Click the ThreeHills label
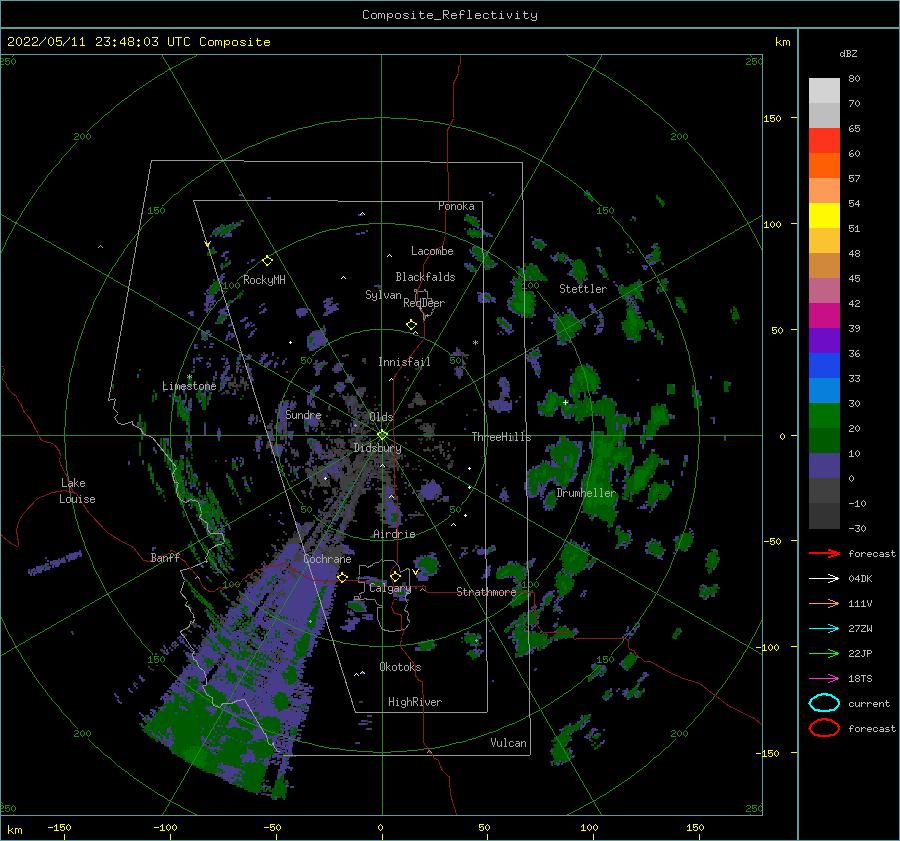Image resolution: width=900 pixels, height=841 pixels. pyautogui.click(x=501, y=437)
